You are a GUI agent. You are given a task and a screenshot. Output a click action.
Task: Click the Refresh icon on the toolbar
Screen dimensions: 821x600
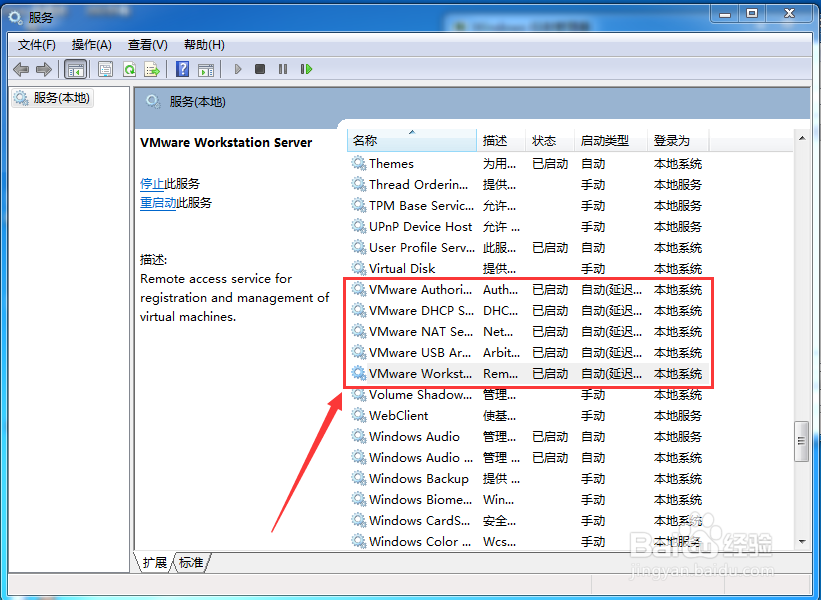tap(129, 69)
